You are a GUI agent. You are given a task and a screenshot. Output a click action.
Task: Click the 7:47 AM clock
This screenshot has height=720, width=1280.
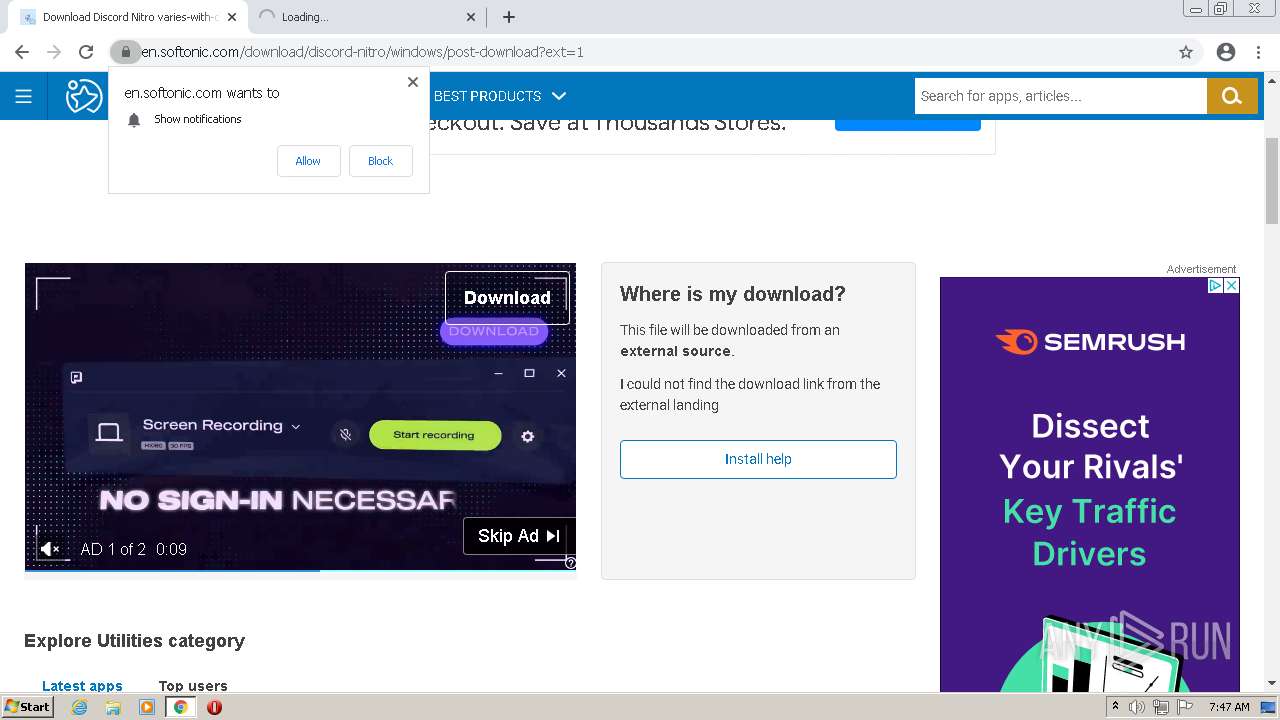[x=1229, y=707]
